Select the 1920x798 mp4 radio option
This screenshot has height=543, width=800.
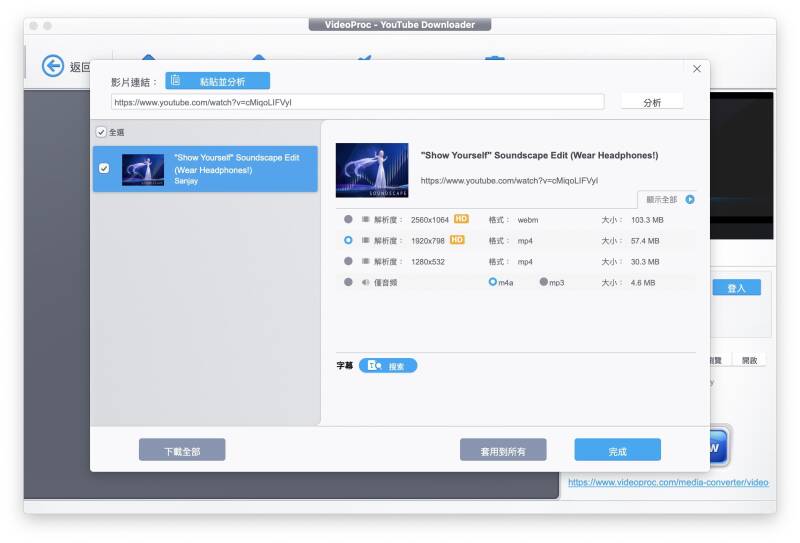(348, 240)
